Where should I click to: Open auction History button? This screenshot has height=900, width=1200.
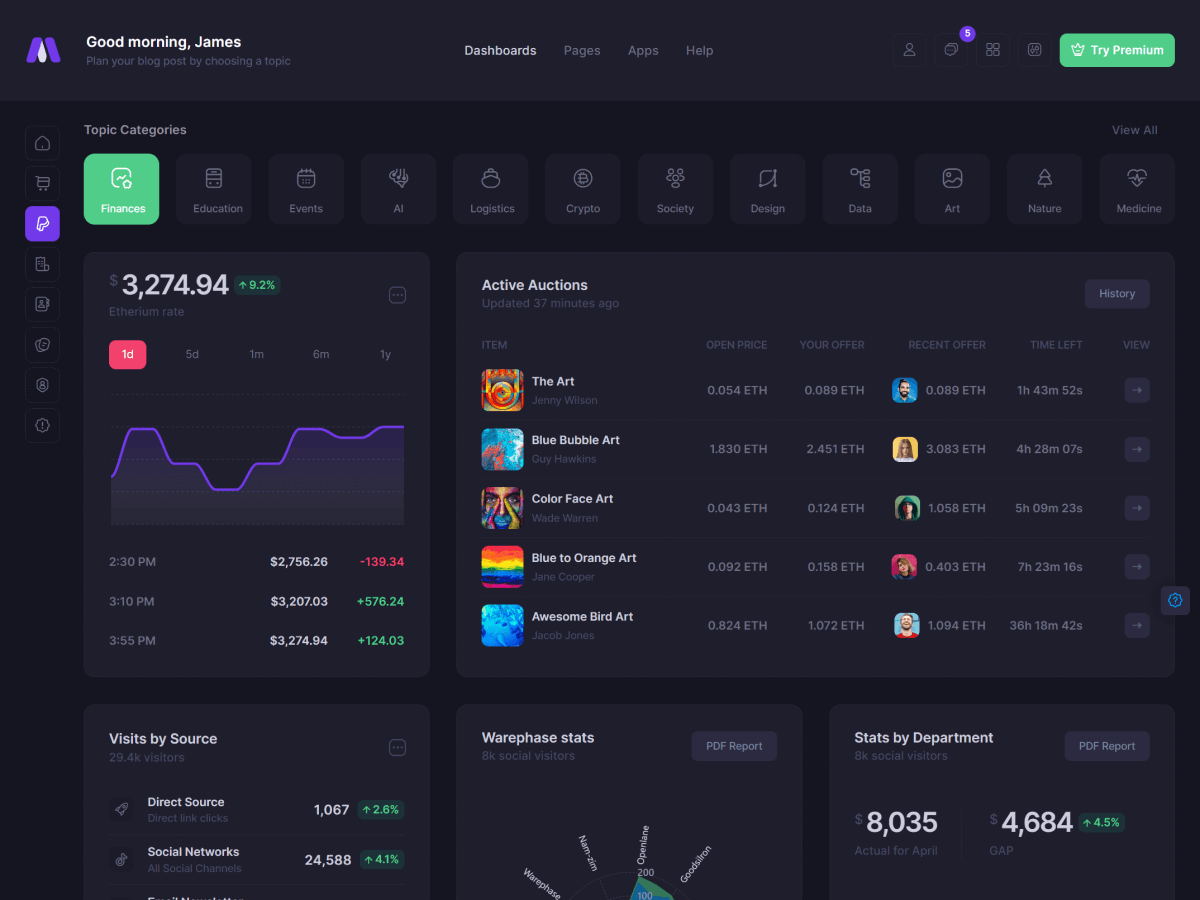point(1116,294)
